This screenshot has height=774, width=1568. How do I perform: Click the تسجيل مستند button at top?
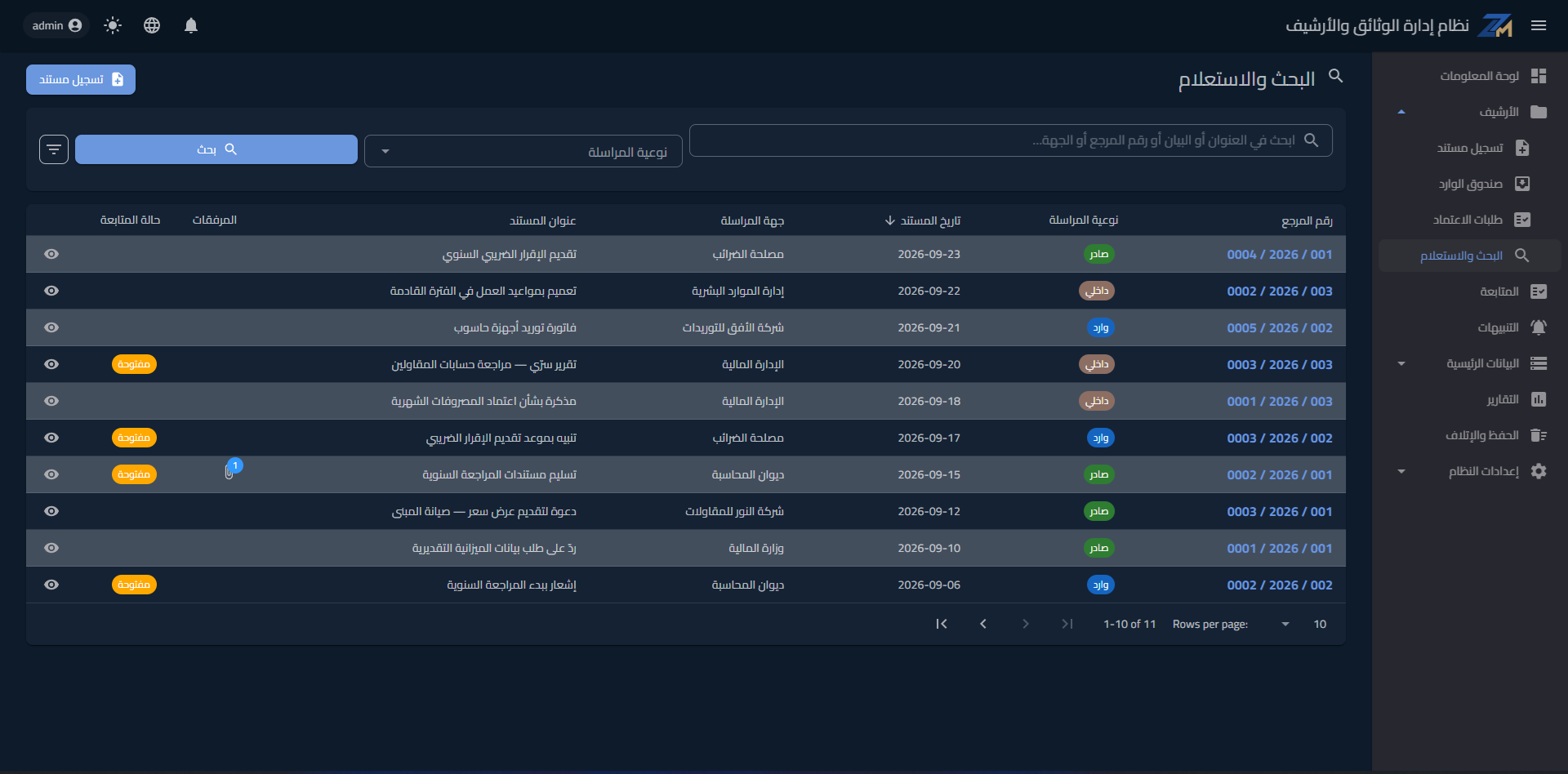81,79
